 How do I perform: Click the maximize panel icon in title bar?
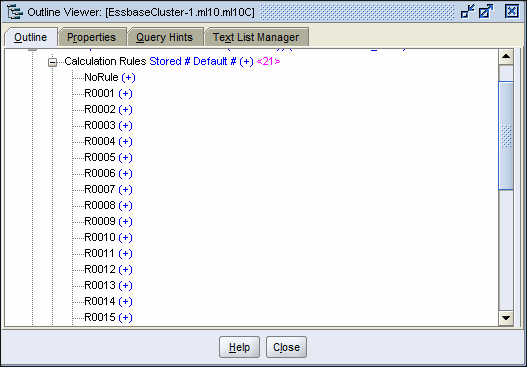[x=486, y=12]
